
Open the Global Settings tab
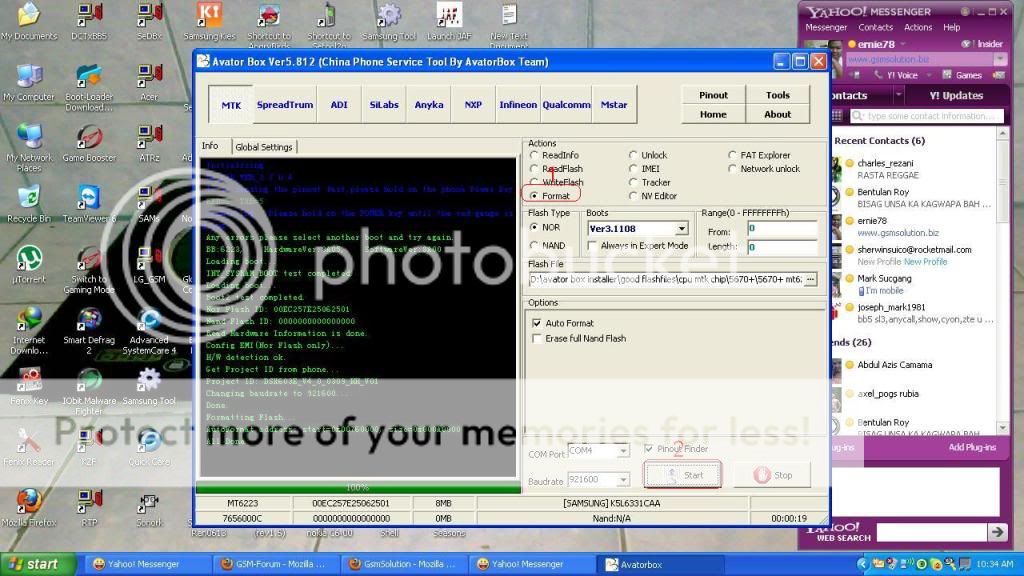point(264,147)
